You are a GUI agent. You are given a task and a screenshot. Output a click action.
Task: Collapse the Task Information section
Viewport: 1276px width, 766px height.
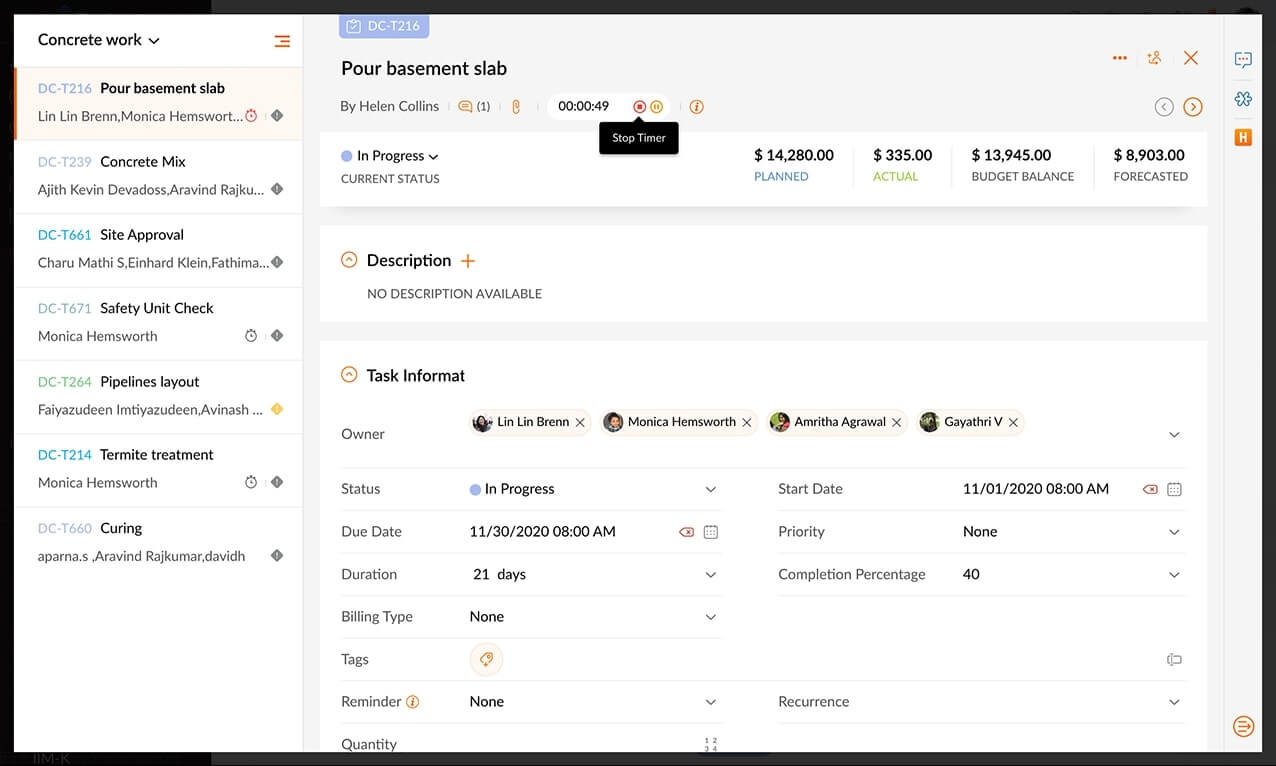pyautogui.click(x=349, y=375)
